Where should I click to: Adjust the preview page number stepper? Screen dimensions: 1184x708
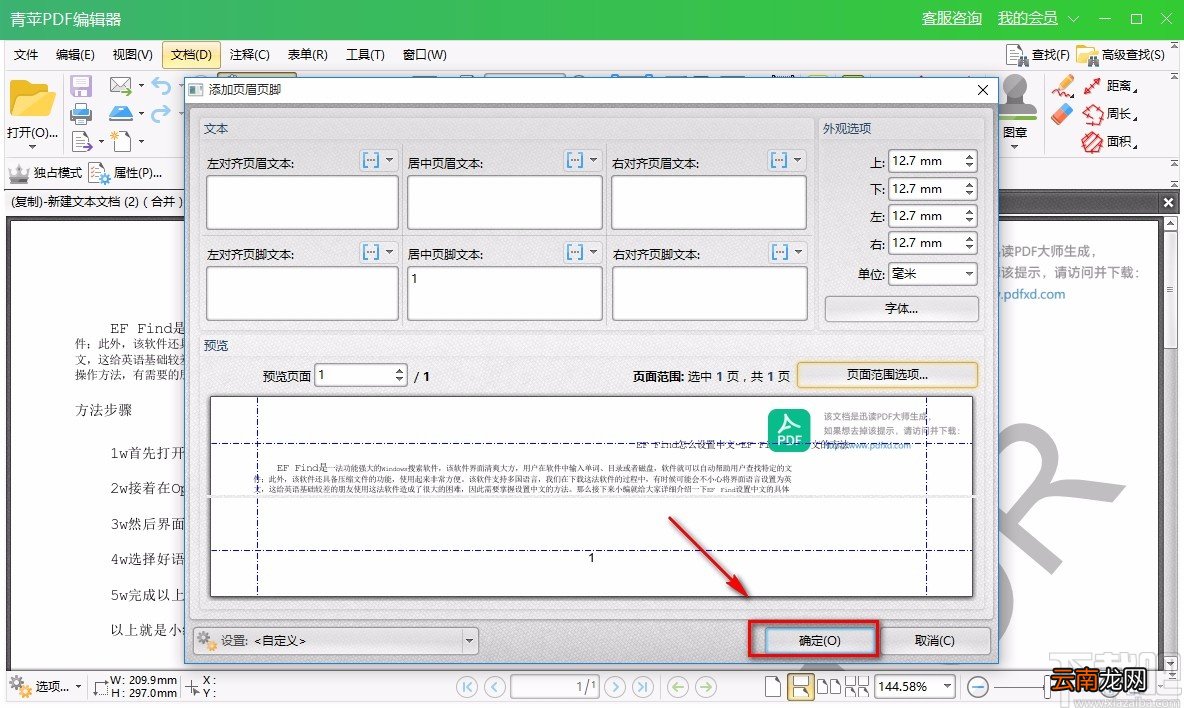coord(399,375)
